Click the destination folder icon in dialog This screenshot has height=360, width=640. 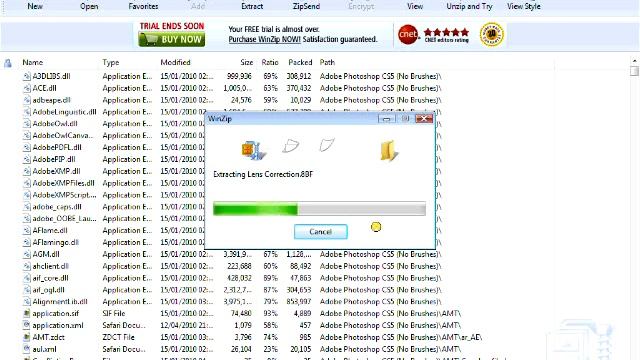point(388,151)
